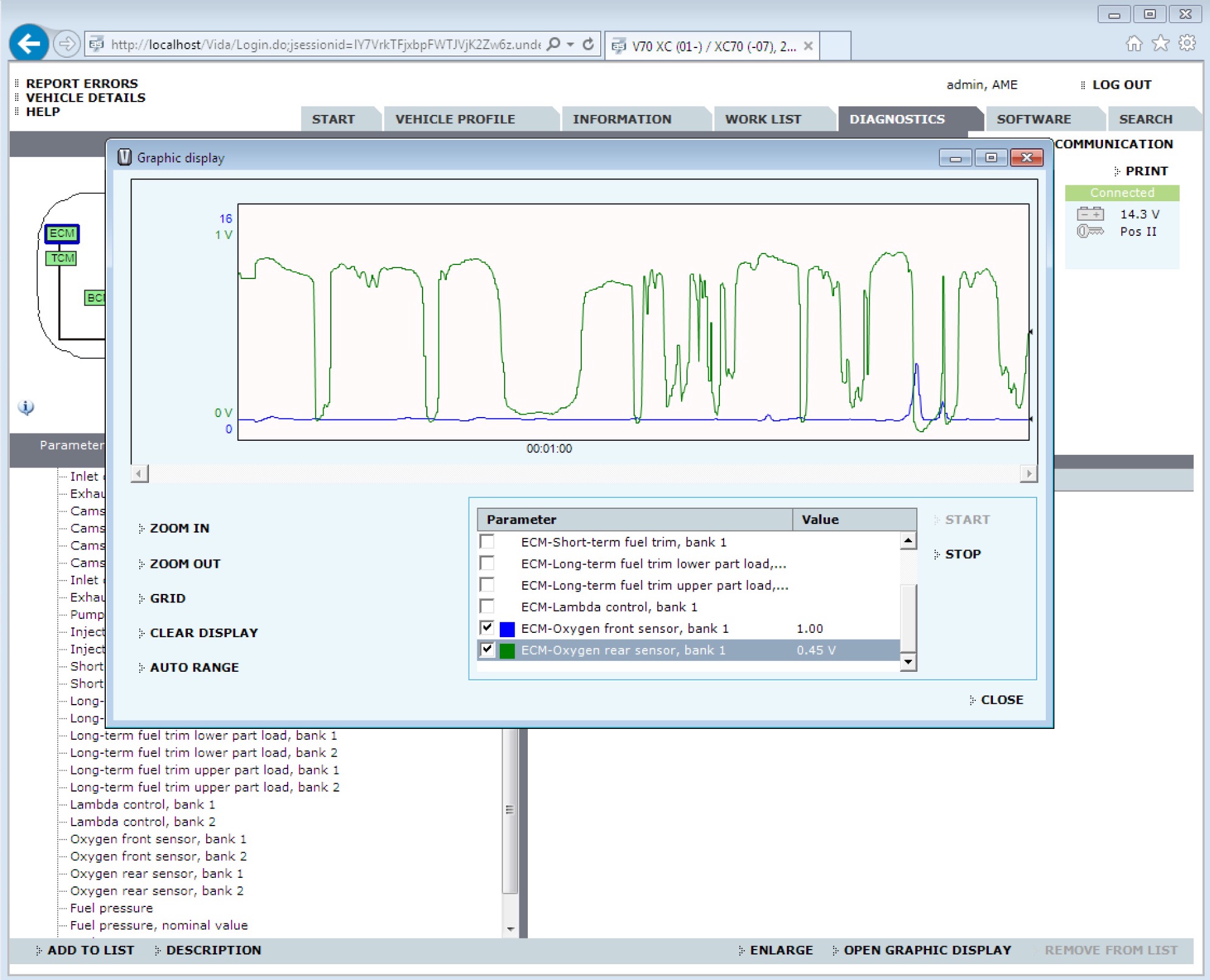
Task: Click AUTO RANGE link
Action: (194, 668)
